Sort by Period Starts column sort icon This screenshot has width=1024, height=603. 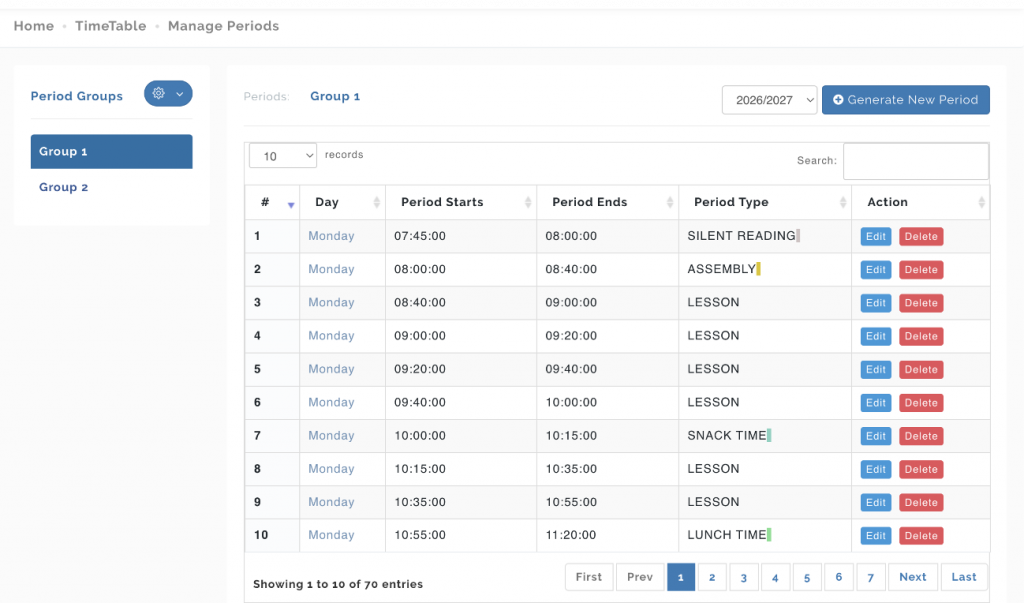tap(528, 203)
